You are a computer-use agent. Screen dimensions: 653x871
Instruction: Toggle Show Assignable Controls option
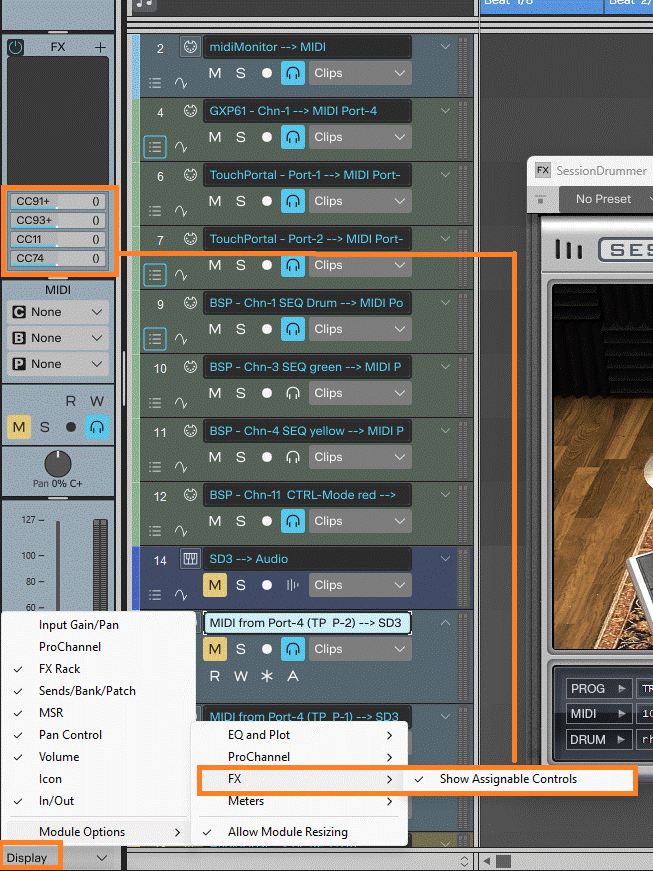coord(508,779)
